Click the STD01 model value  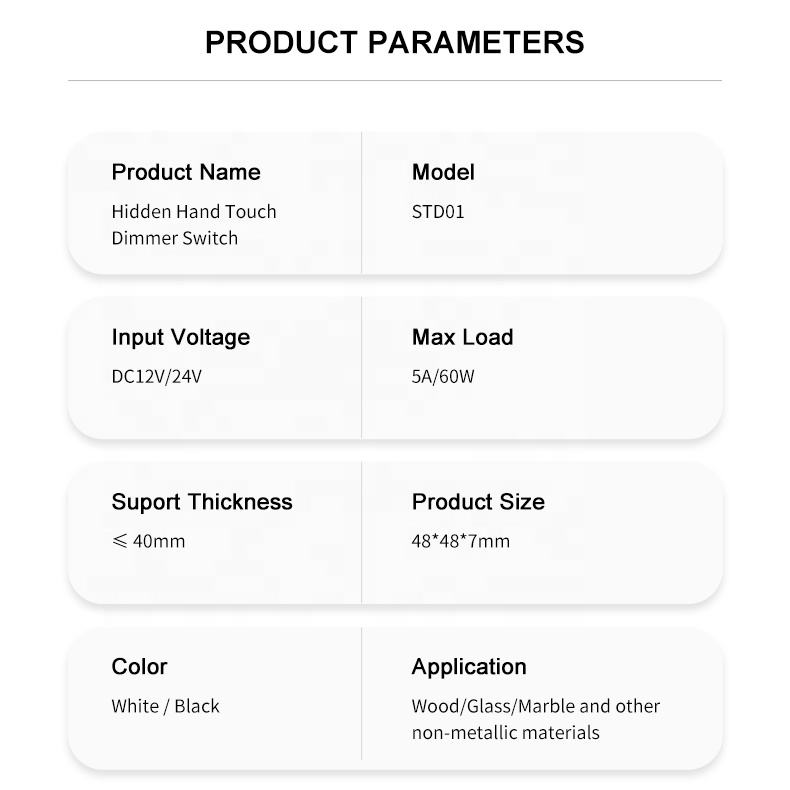[438, 212]
